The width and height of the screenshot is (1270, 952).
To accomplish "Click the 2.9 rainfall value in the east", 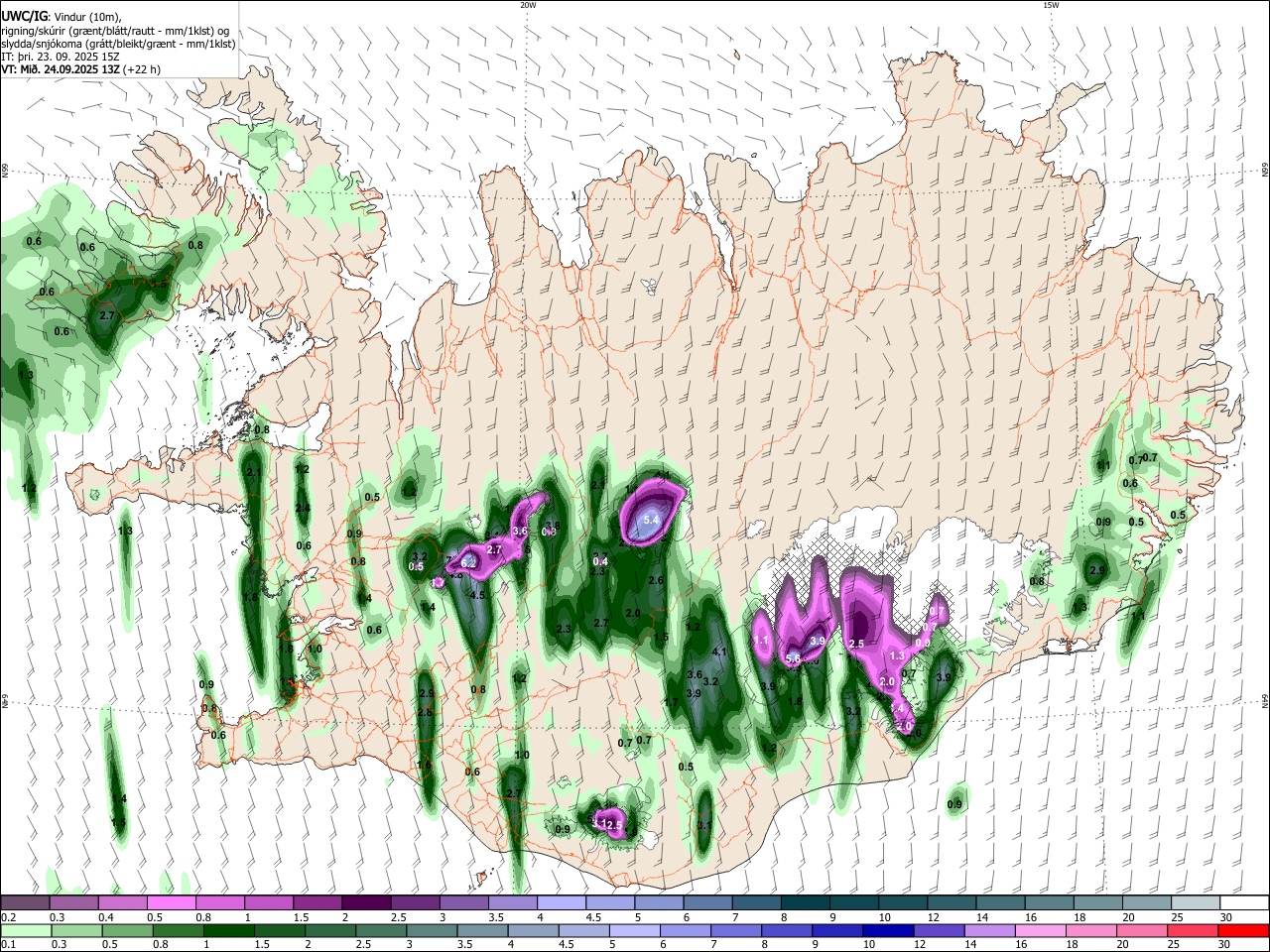I will (1096, 570).
